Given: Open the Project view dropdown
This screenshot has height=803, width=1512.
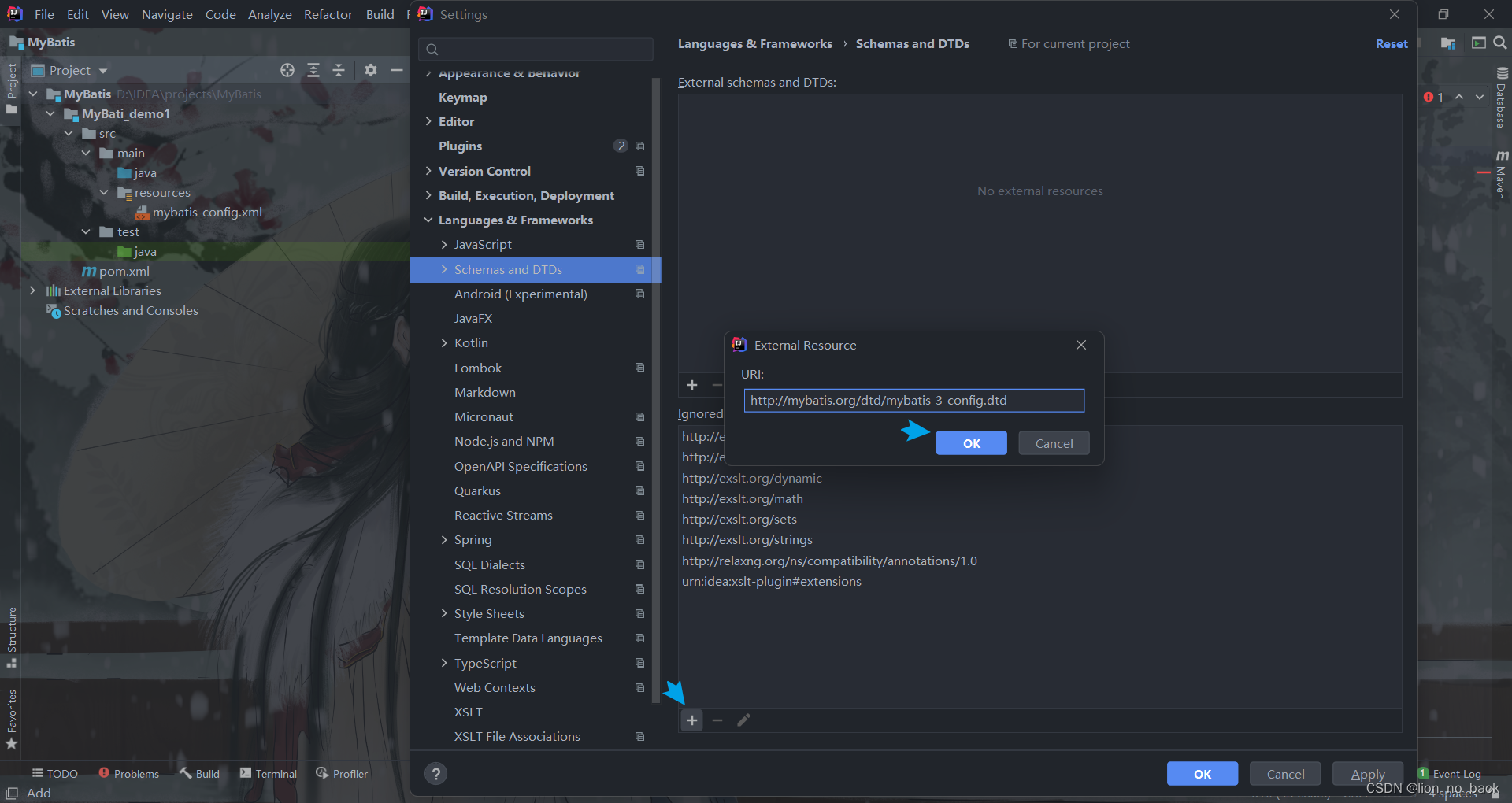Looking at the screenshot, I should pyautogui.click(x=69, y=70).
